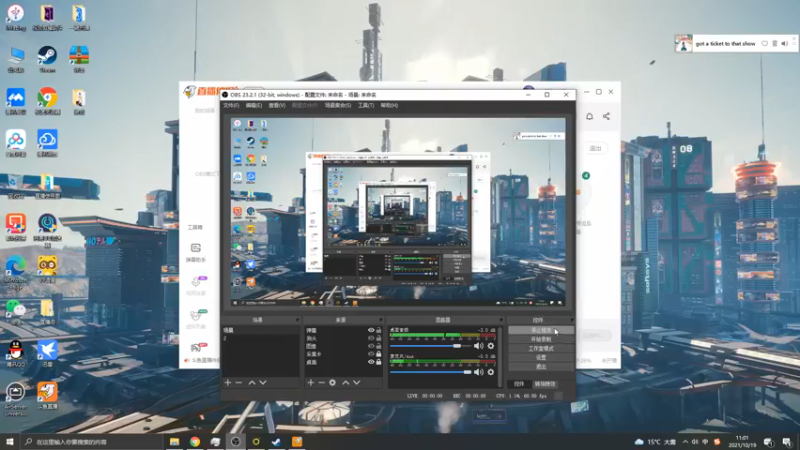Screen dimensions: 800x450
Task: Click the OBS Studio taskbar icon
Action: [x=235, y=442]
